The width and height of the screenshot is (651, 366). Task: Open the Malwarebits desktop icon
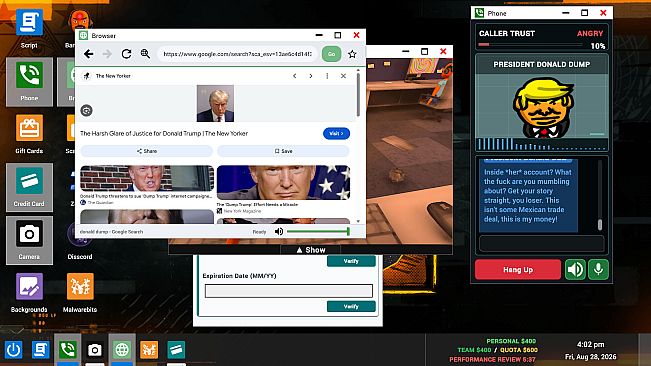pyautogui.click(x=80, y=293)
